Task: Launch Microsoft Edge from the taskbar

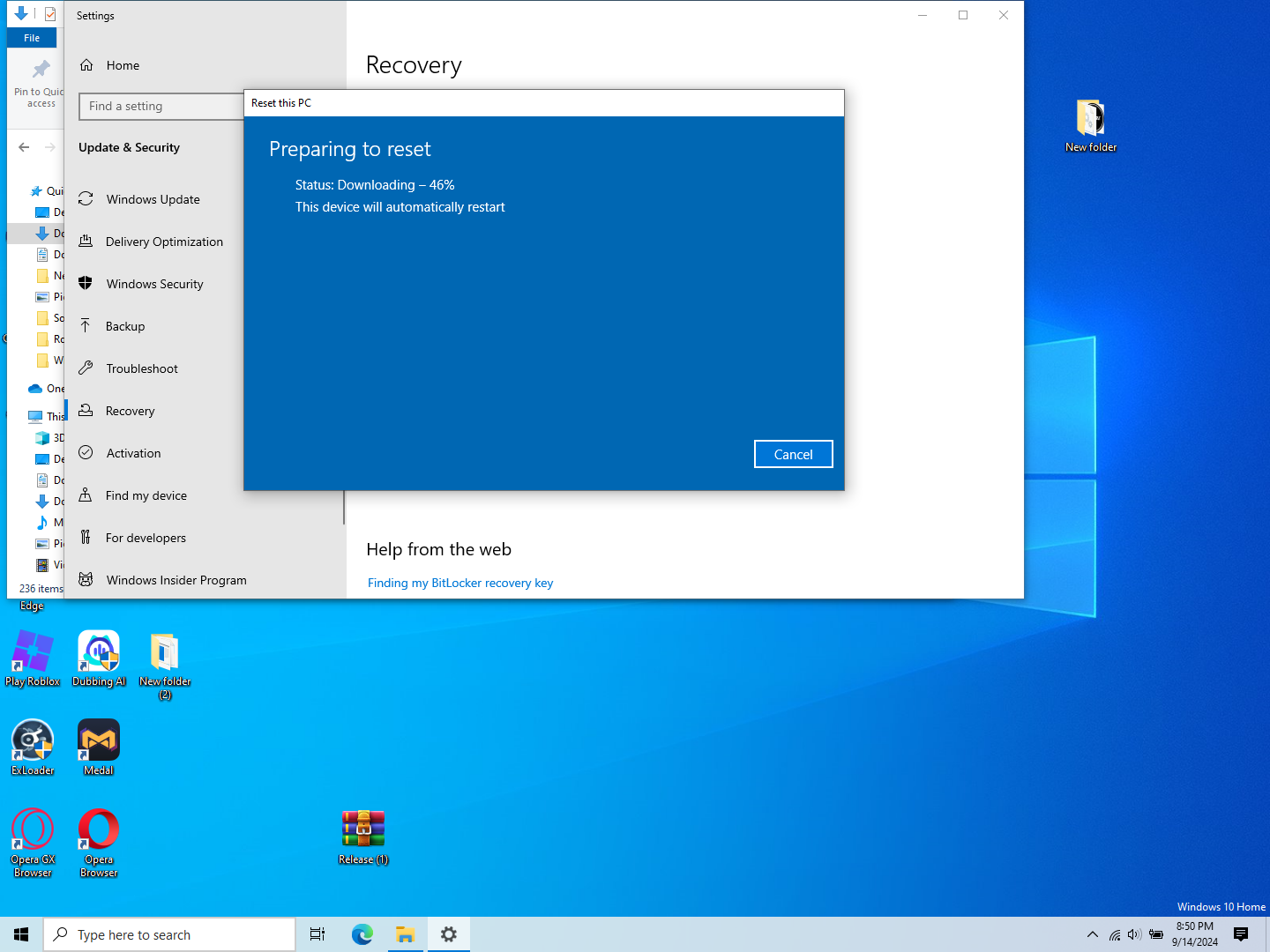Action: coord(362,934)
